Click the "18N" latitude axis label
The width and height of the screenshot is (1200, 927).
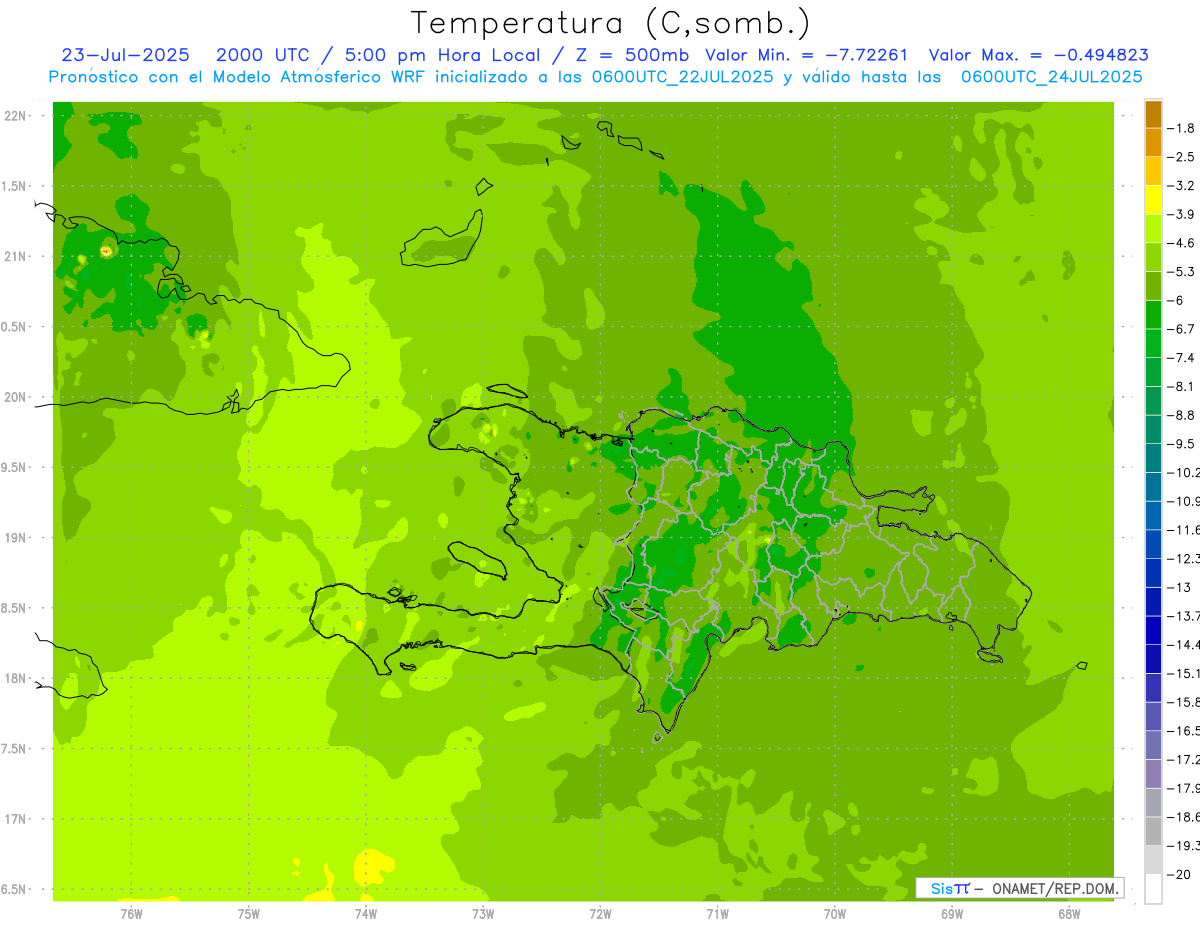click(14, 678)
